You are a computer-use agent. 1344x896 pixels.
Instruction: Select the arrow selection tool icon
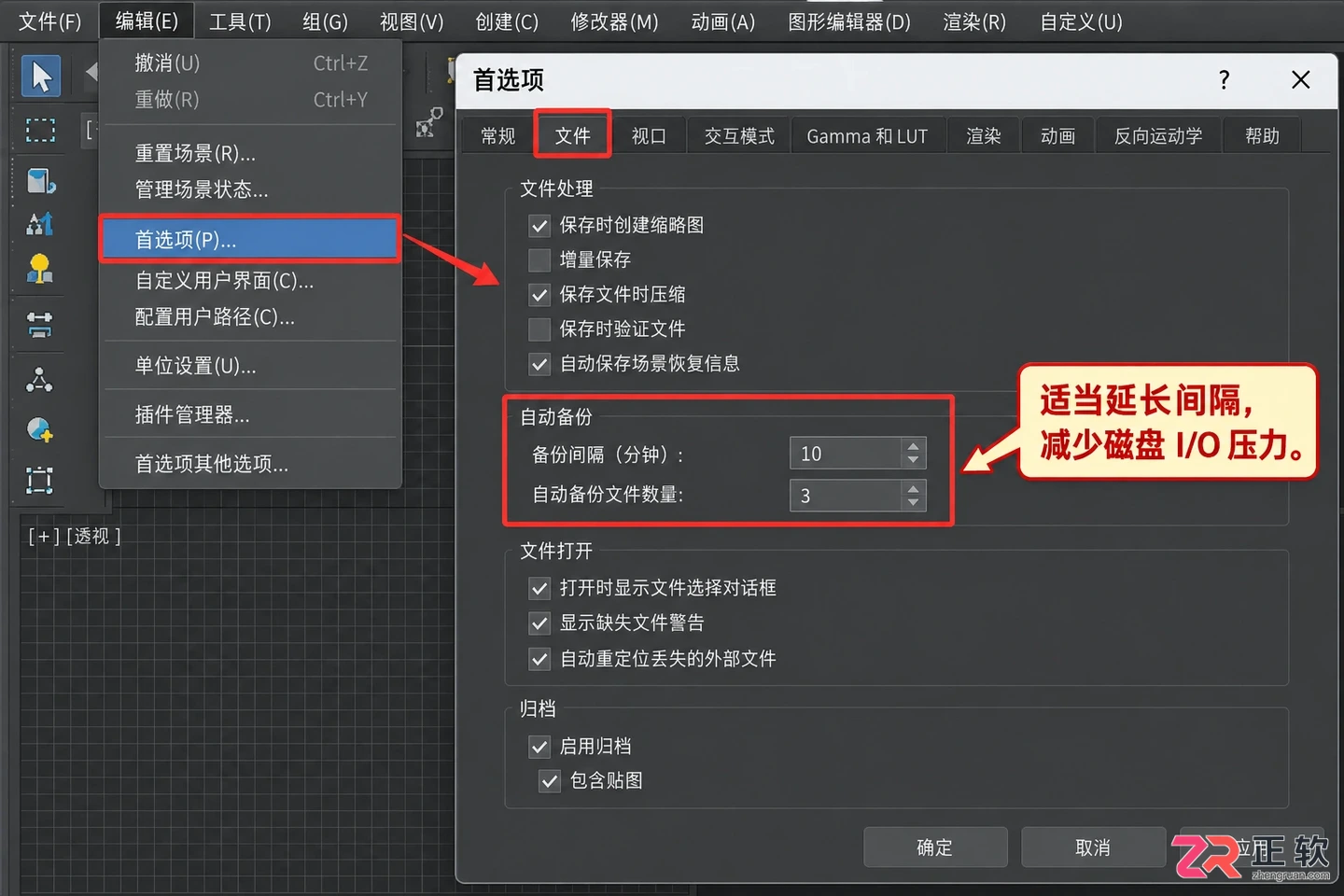41,77
